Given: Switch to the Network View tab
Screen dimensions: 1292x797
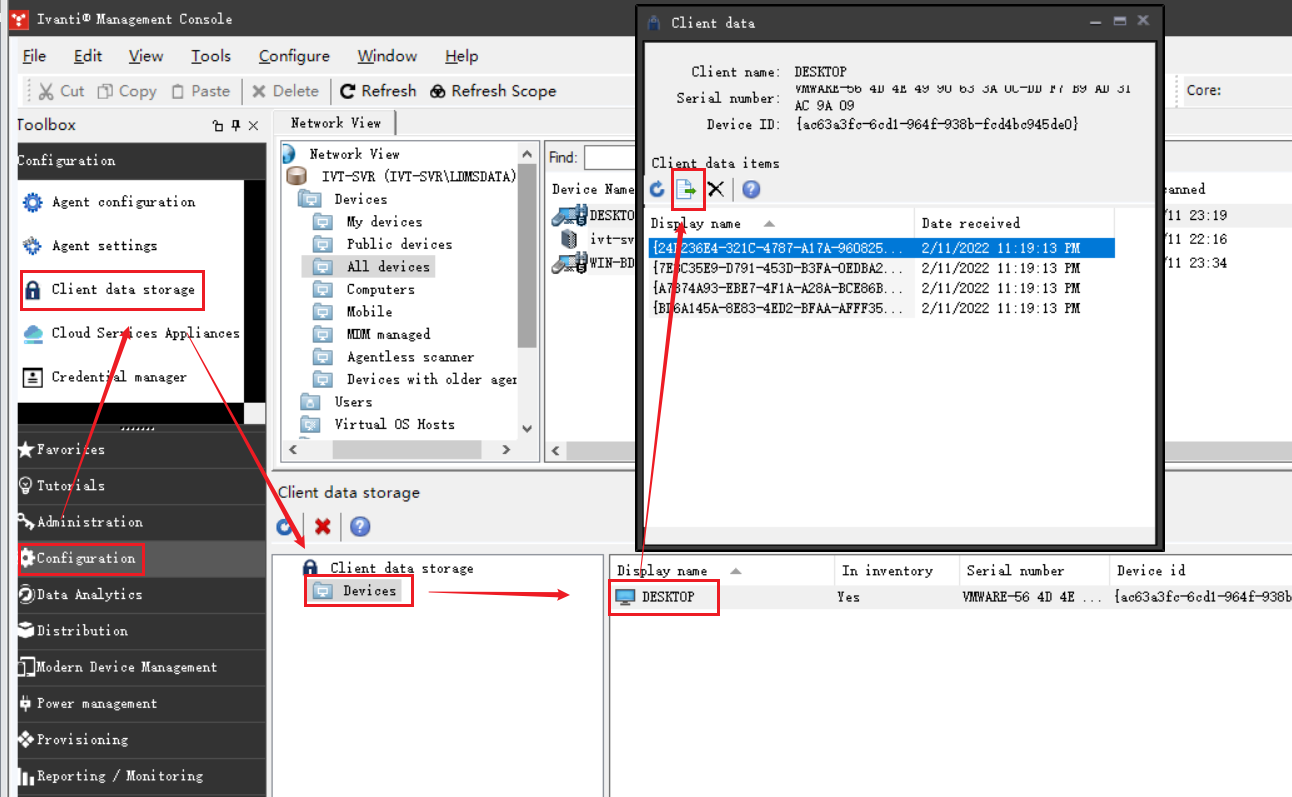Looking at the screenshot, I should 336,123.
